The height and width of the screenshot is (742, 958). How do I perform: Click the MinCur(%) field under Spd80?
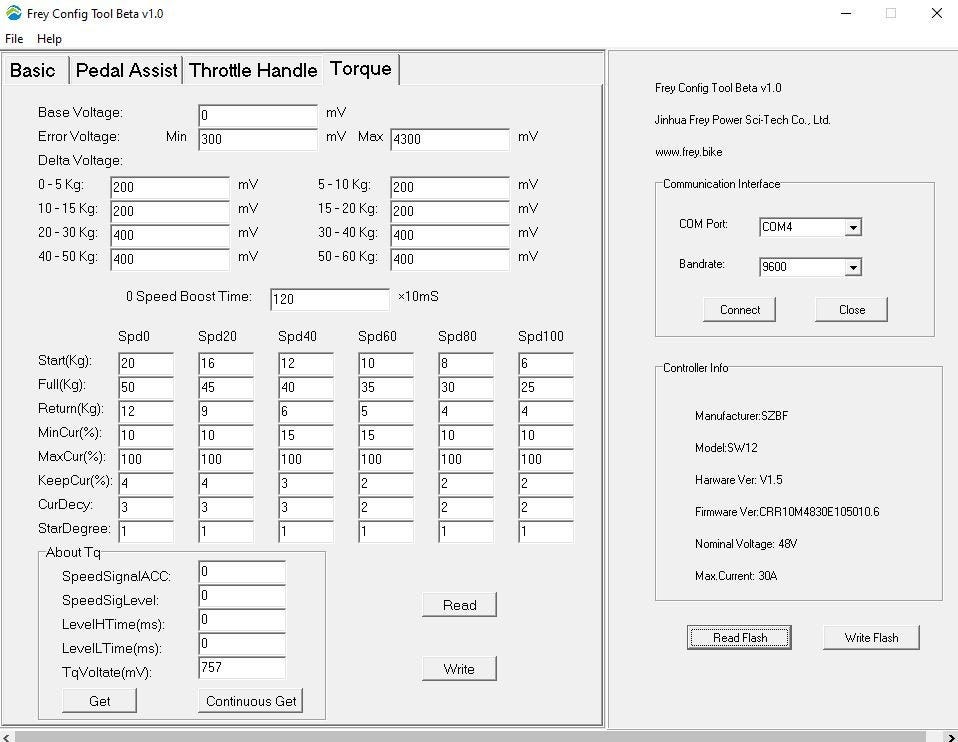point(466,435)
